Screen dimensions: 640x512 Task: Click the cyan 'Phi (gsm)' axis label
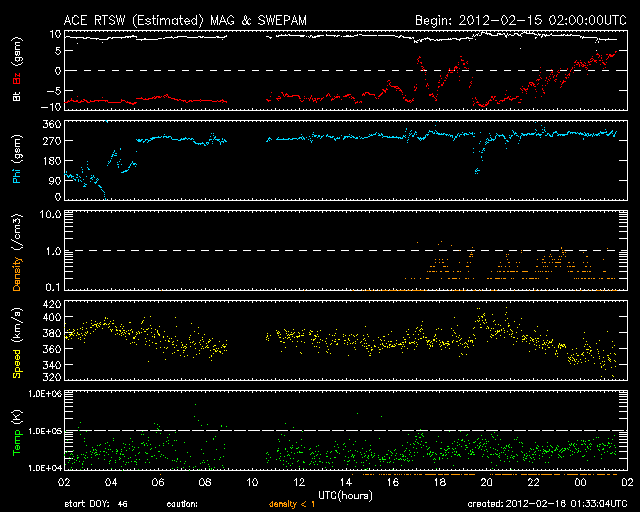[x=17, y=159]
